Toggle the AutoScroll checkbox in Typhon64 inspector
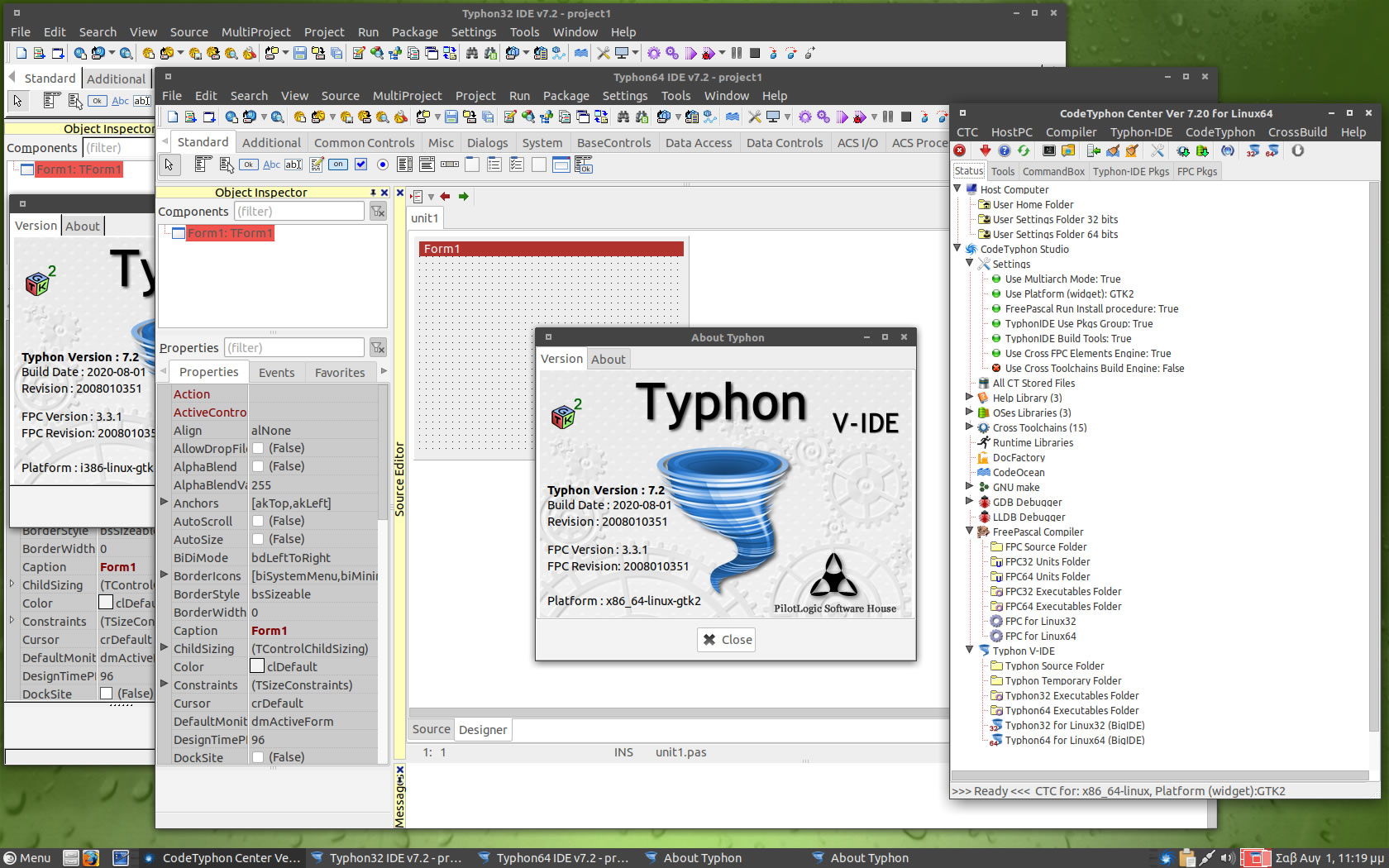This screenshot has width=1389, height=868. click(258, 521)
